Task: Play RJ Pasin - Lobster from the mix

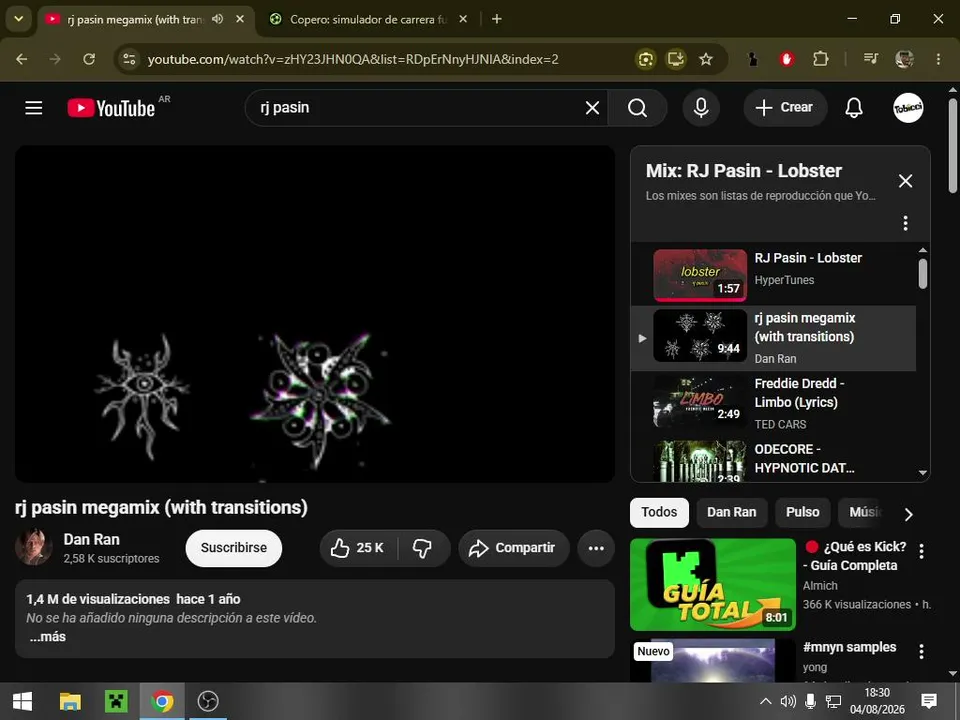Action: coord(774,275)
